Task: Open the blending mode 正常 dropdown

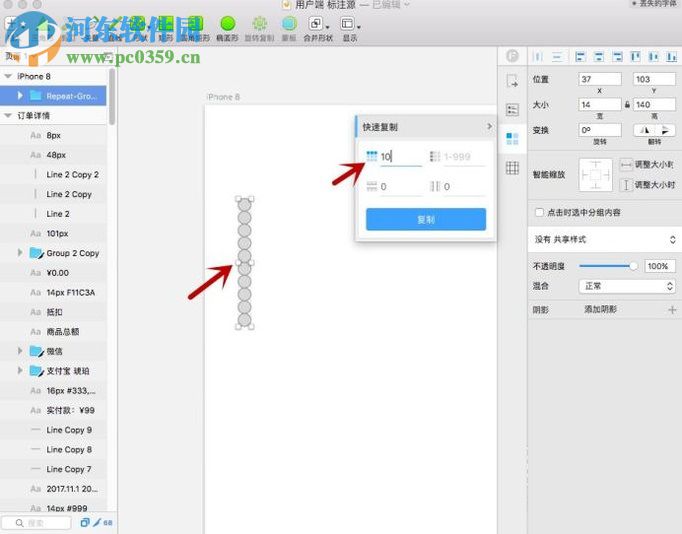Action: tap(627, 286)
